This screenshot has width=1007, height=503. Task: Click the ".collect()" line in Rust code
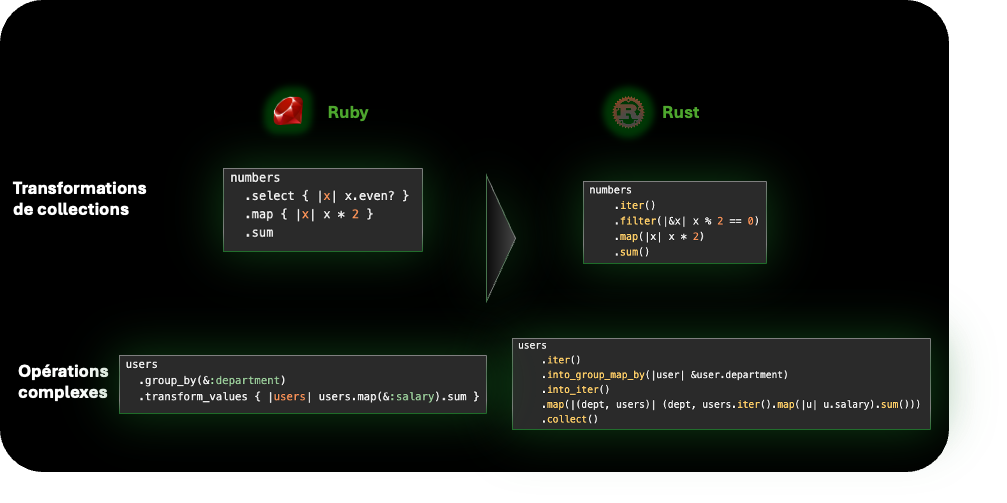(x=569, y=419)
